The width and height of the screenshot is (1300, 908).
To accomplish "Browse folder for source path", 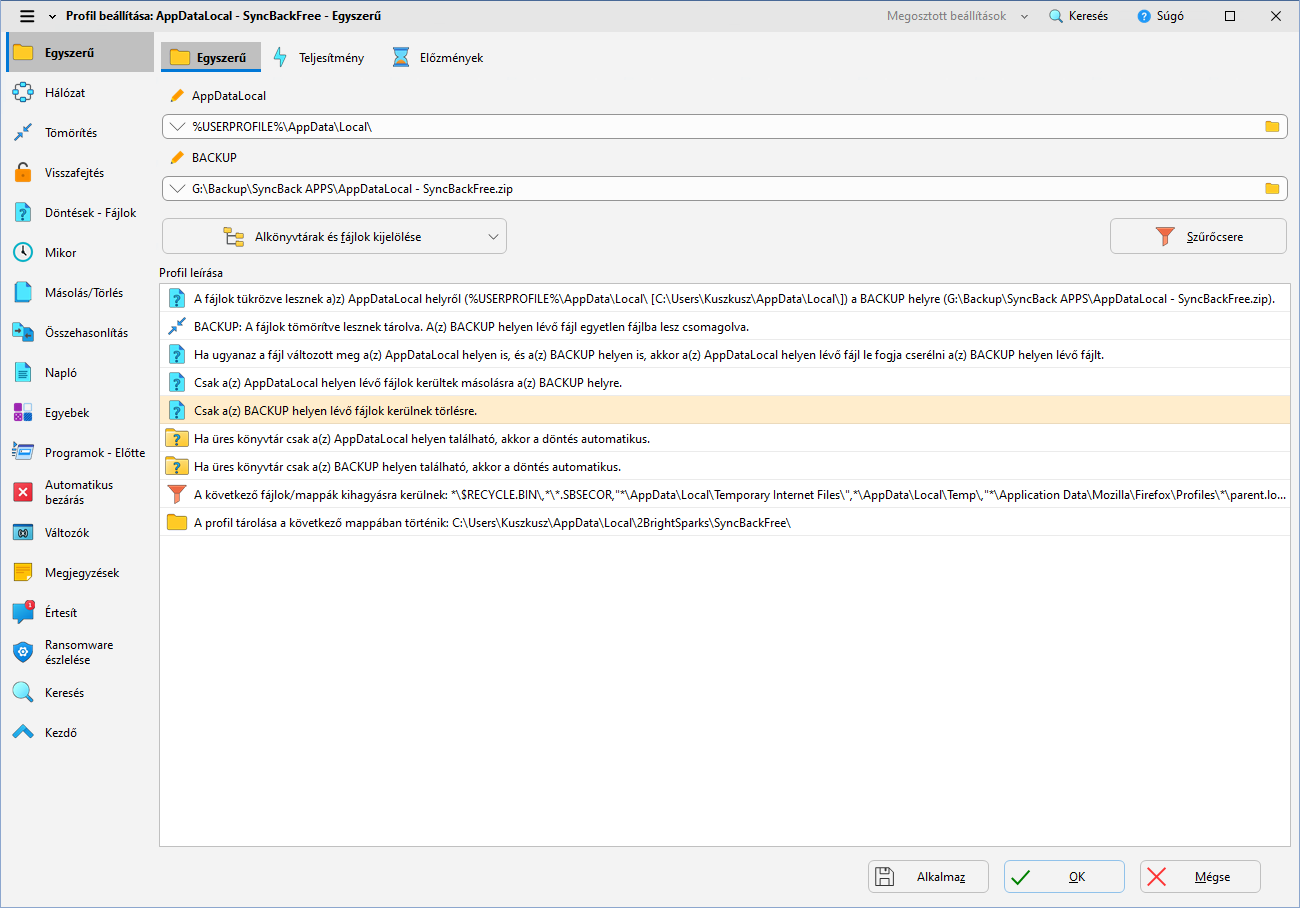I will tap(1272, 127).
